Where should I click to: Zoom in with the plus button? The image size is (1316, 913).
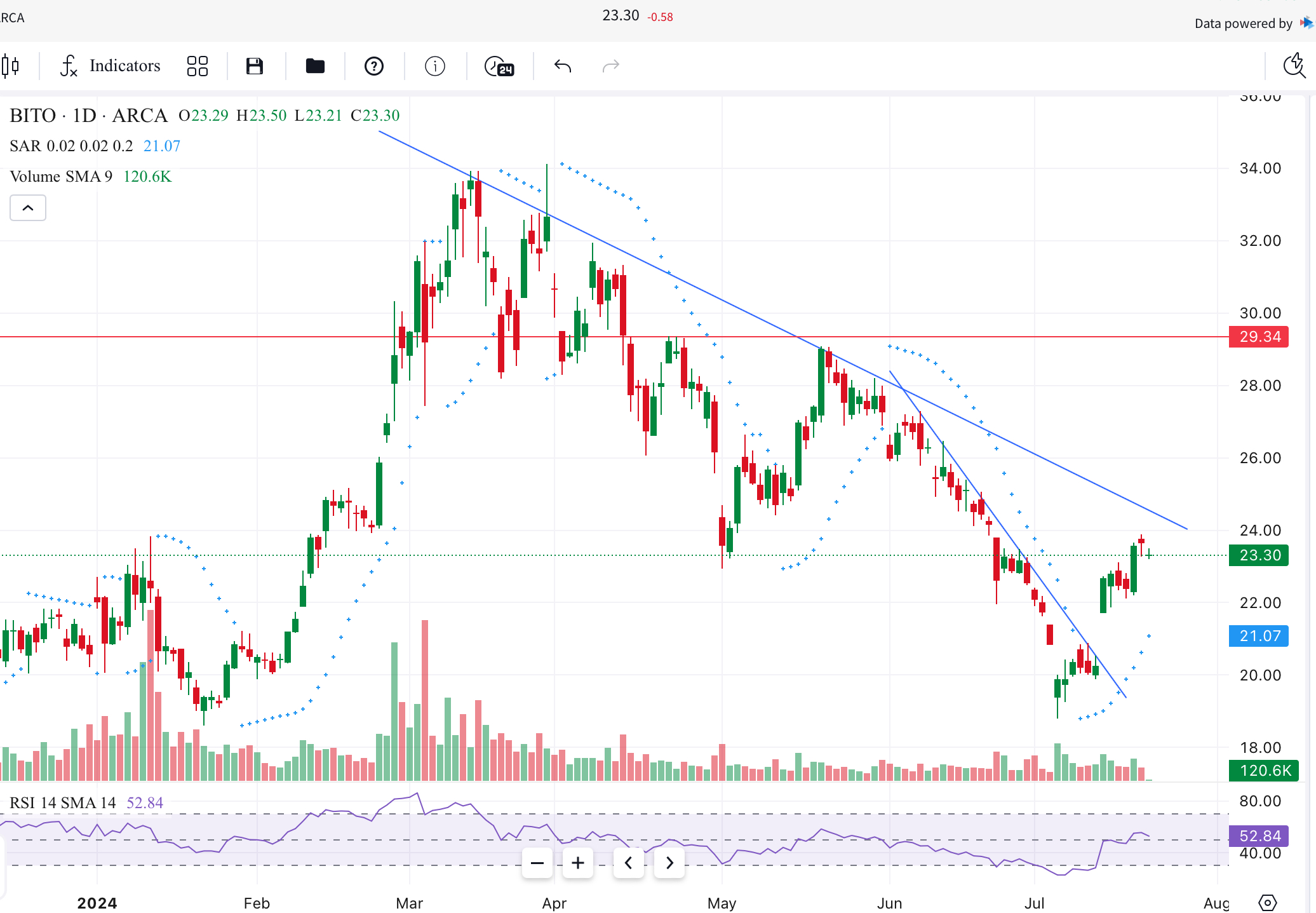[578, 863]
